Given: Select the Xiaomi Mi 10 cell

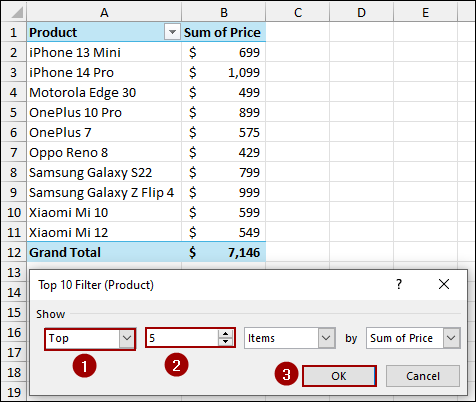Looking at the screenshot, I should click(x=104, y=212).
